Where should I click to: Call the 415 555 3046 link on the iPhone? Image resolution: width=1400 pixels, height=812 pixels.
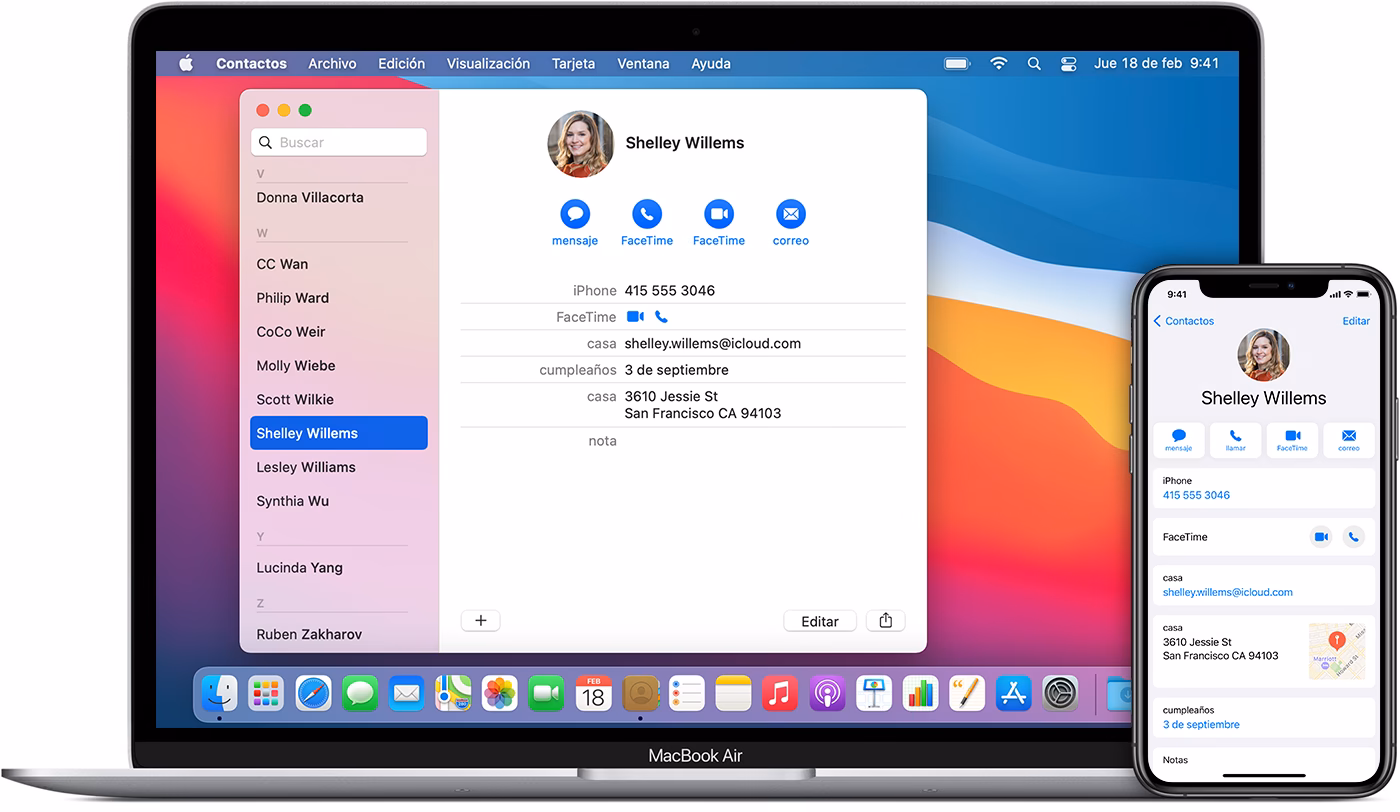click(1196, 495)
